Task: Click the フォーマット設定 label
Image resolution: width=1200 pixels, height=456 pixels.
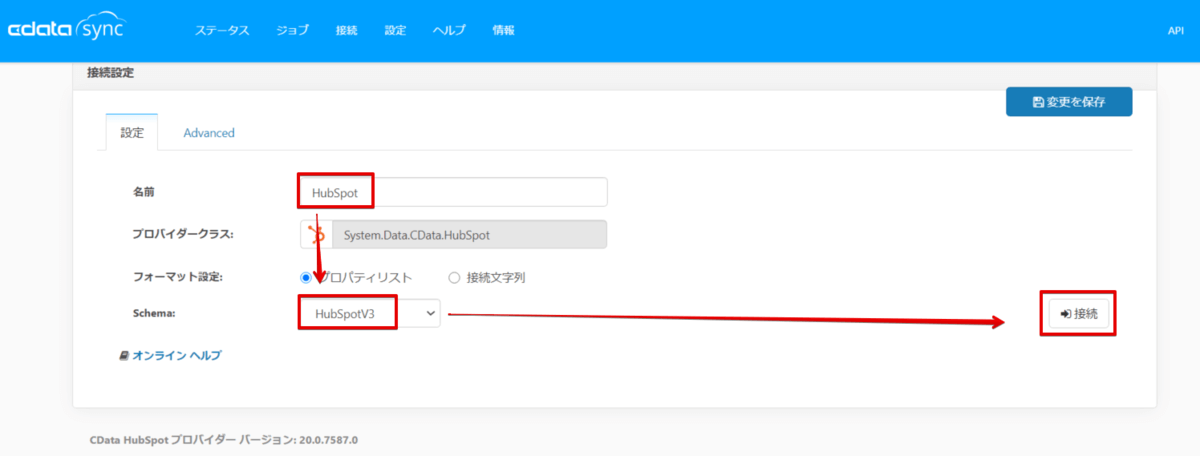Action: coord(176,277)
